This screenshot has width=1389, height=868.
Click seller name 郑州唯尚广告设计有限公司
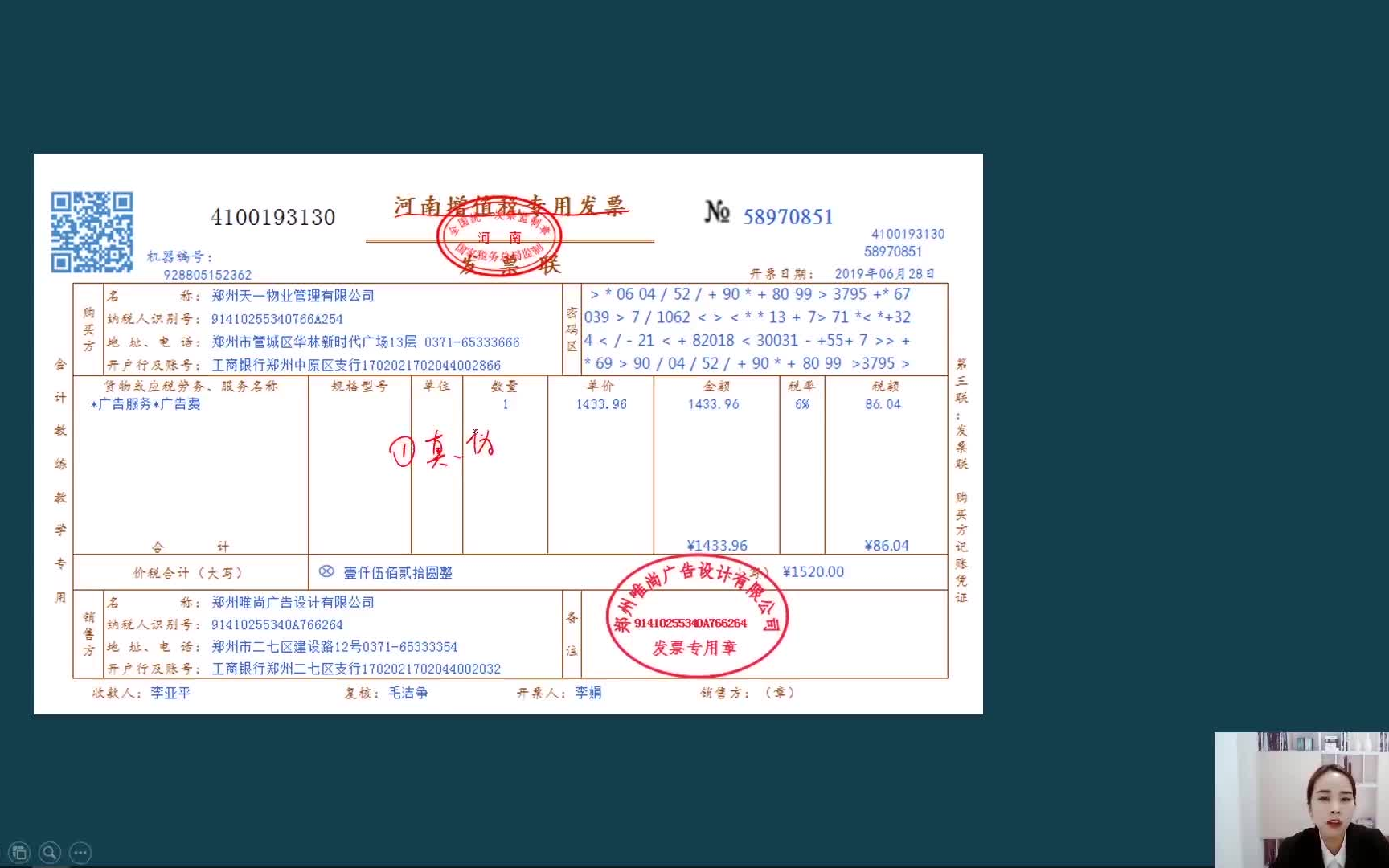[x=293, y=602]
